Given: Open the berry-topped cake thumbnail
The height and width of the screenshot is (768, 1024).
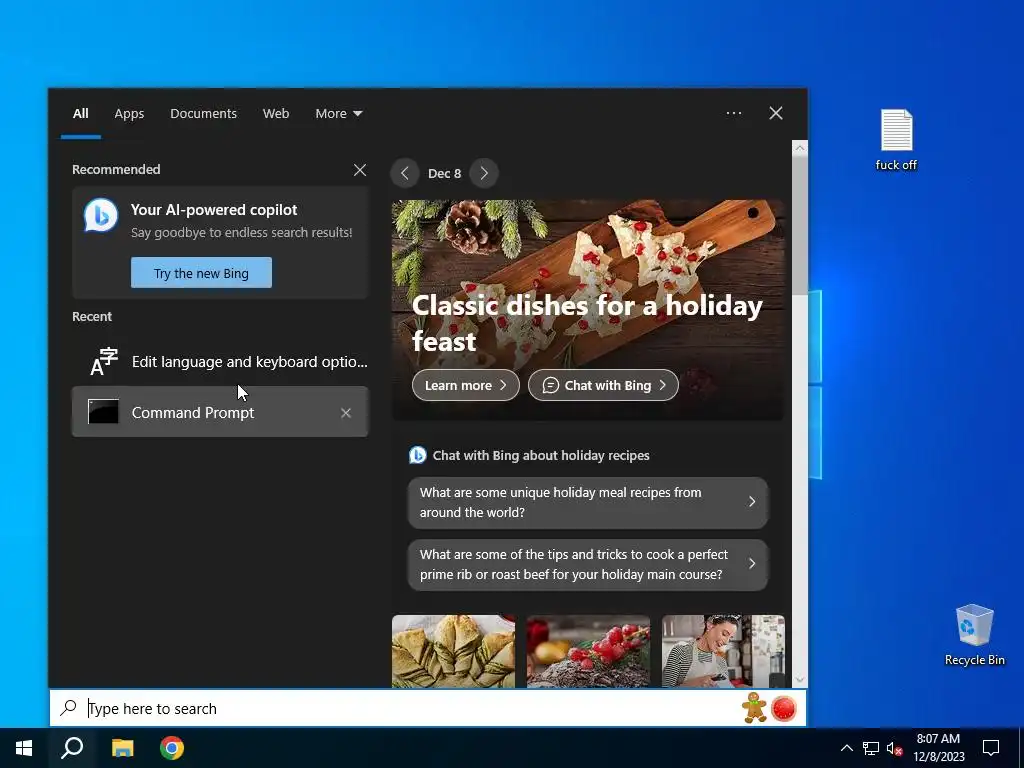Looking at the screenshot, I should pyautogui.click(x=588, y=651).
